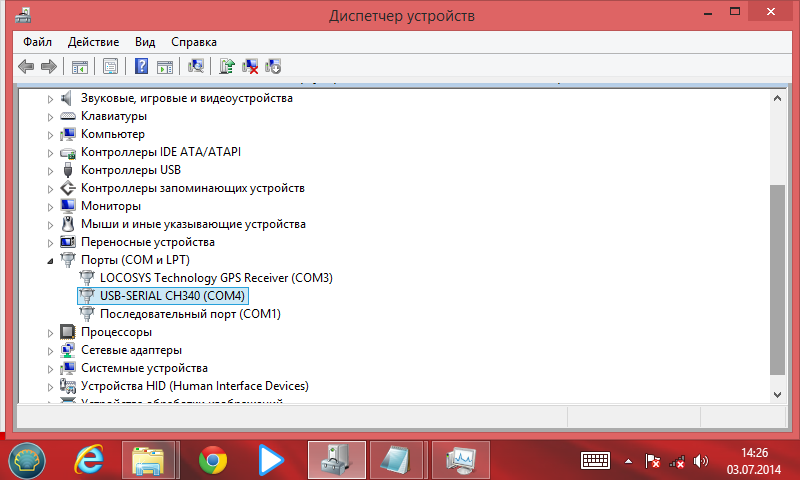Expand the Системные устройства node
Image resolution: width=800 pixels, height=480 pixels.
[x=50, y=369]
